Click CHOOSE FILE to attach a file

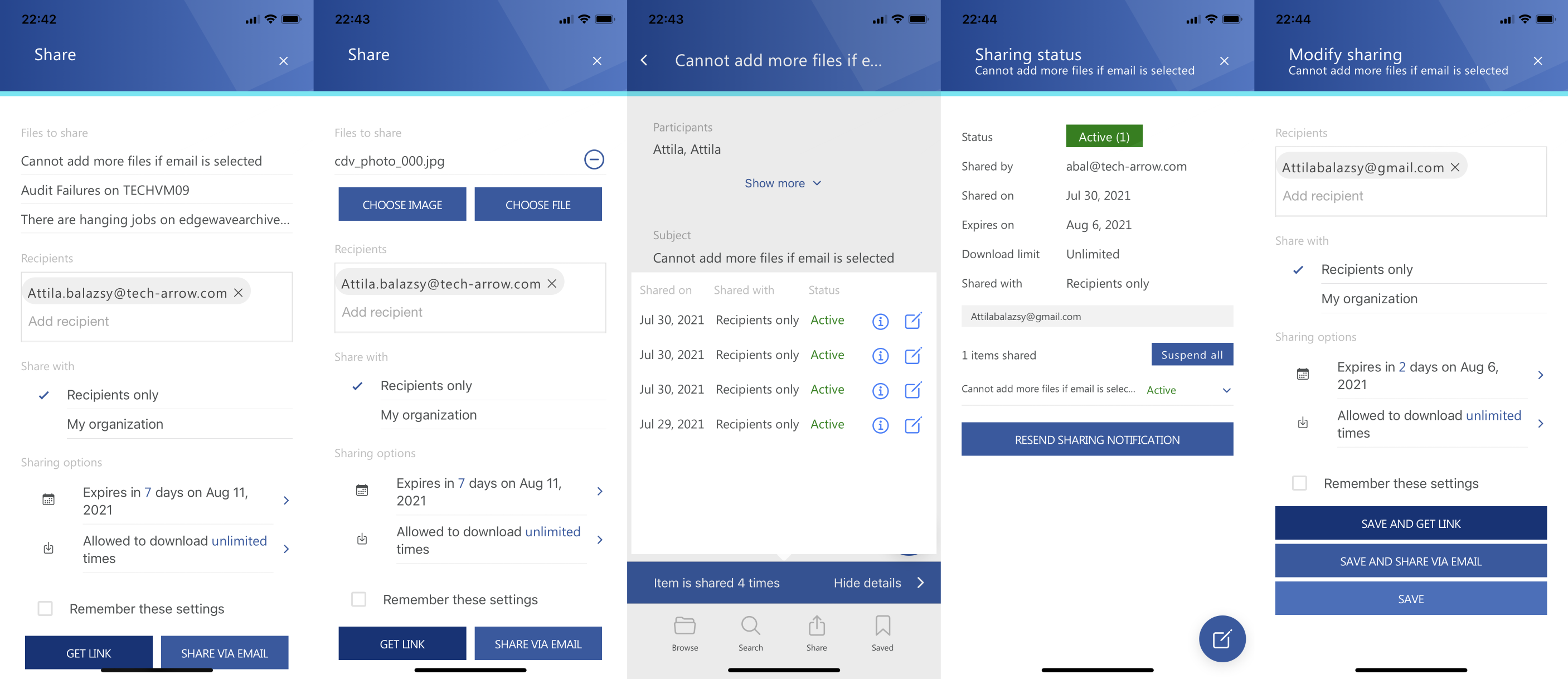click(538, 204)
